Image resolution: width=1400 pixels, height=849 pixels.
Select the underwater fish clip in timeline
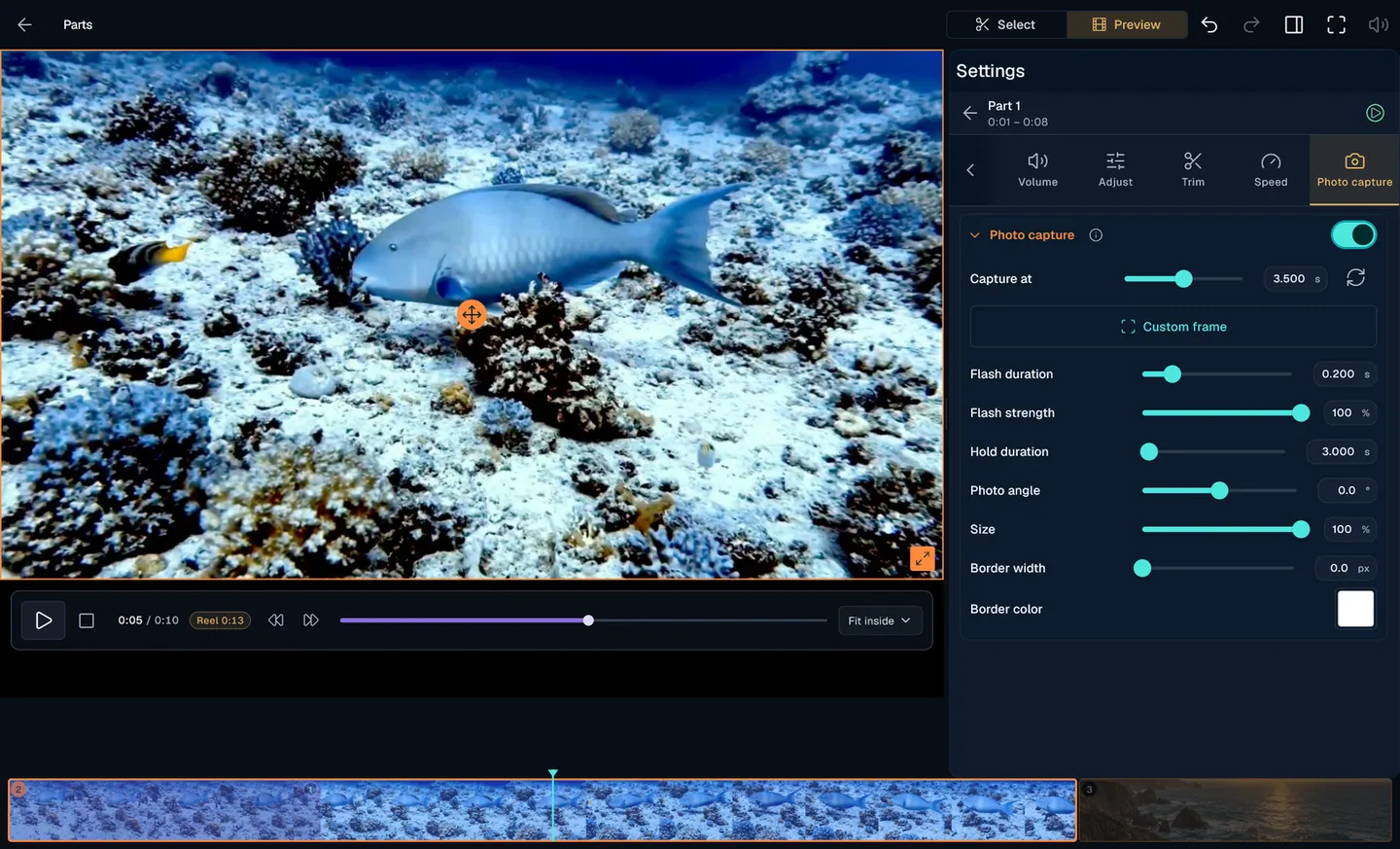click(x=542, y=810)
